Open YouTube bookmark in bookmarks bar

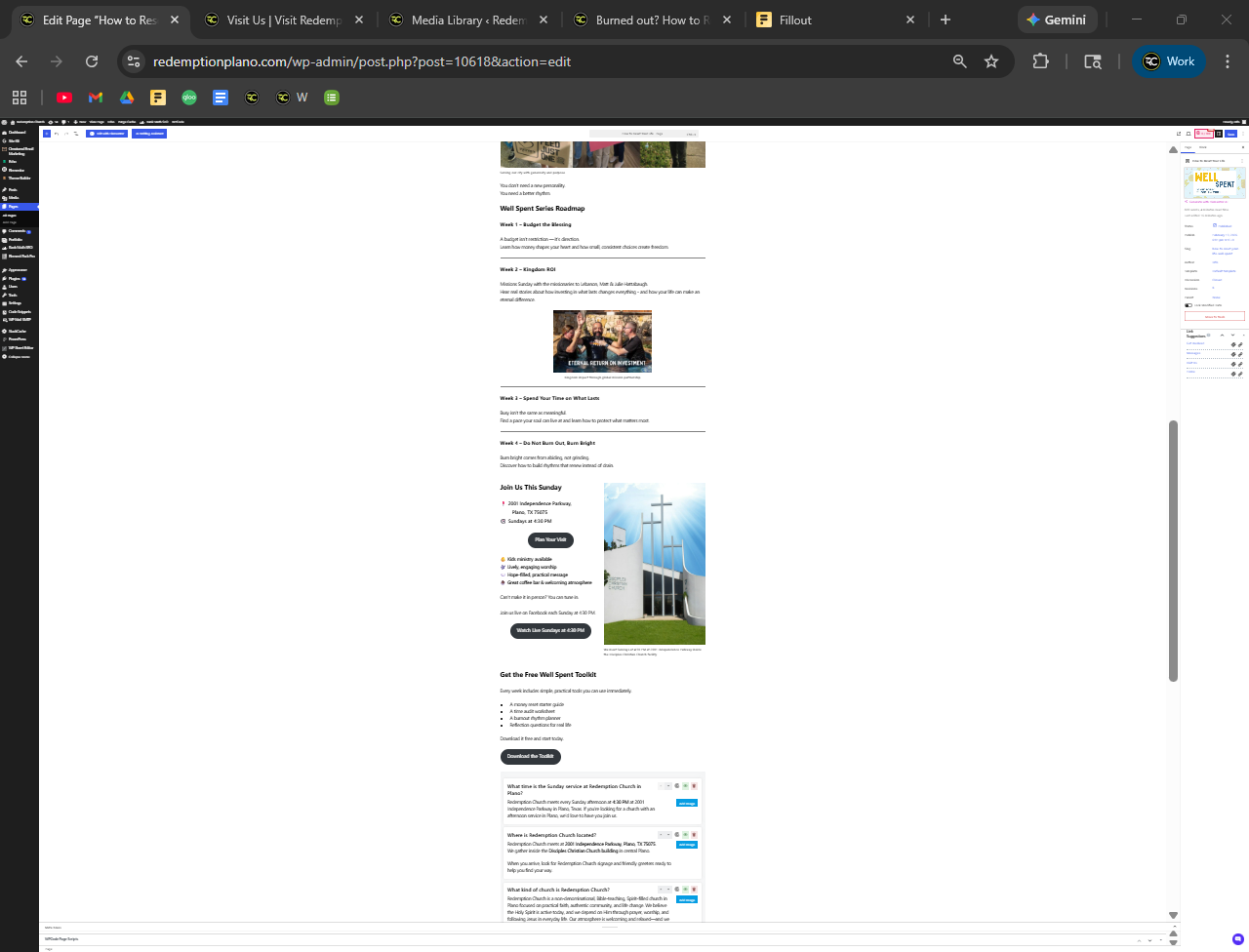click(x=64, y=98)
